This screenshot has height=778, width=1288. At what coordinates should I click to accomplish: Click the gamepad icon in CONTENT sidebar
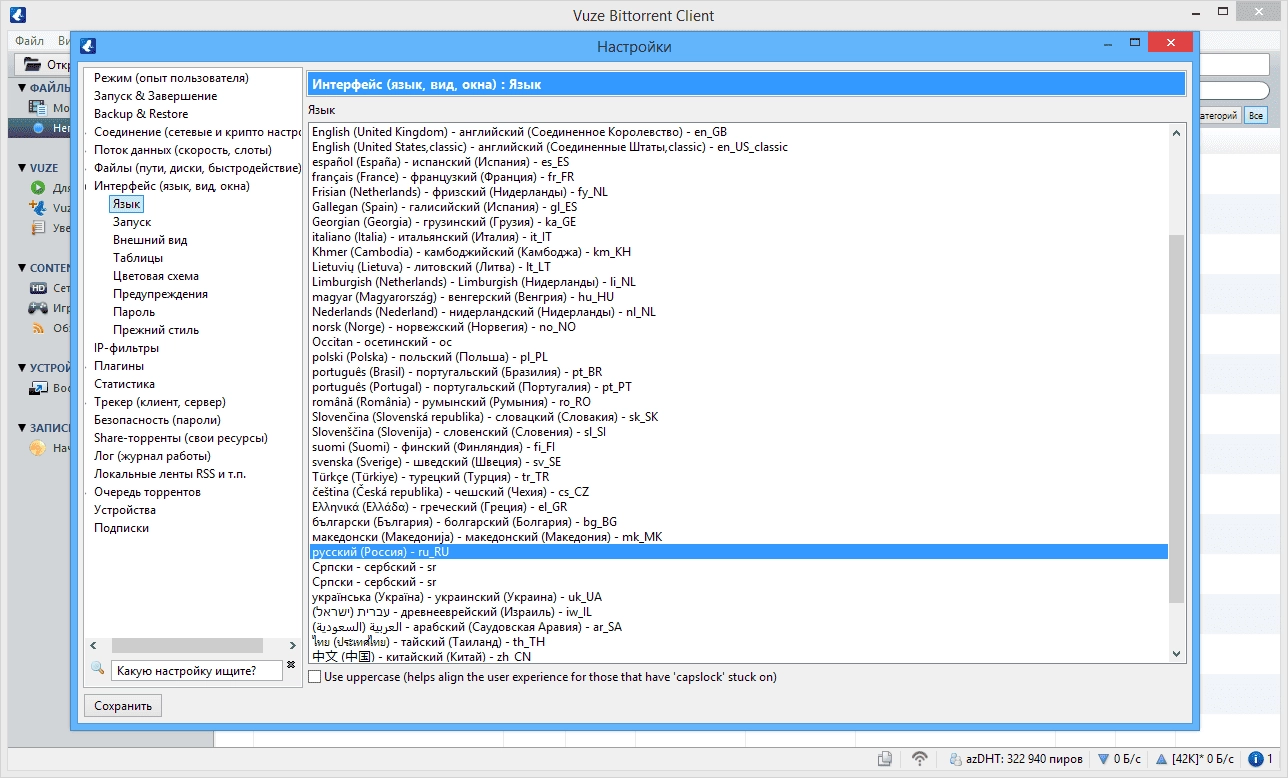tap(38, 308)
